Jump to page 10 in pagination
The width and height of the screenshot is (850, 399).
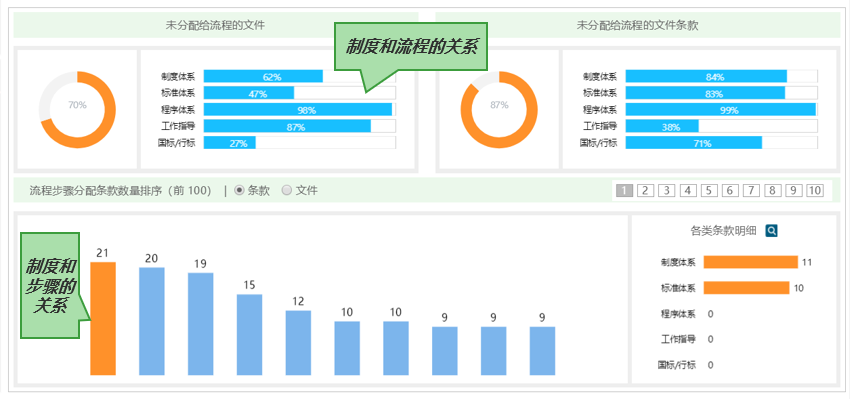[x=815, y=190]
